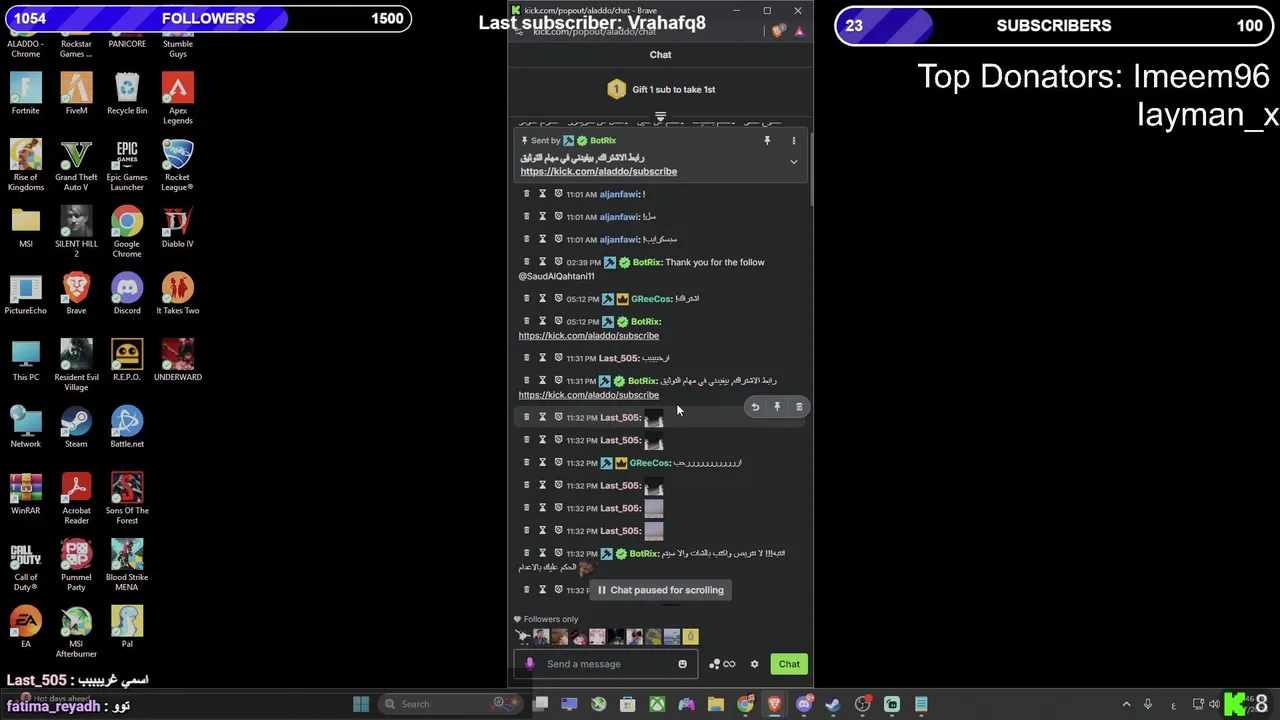
Task: Open chat settings gear icon
Action: [x=755, y=664]
